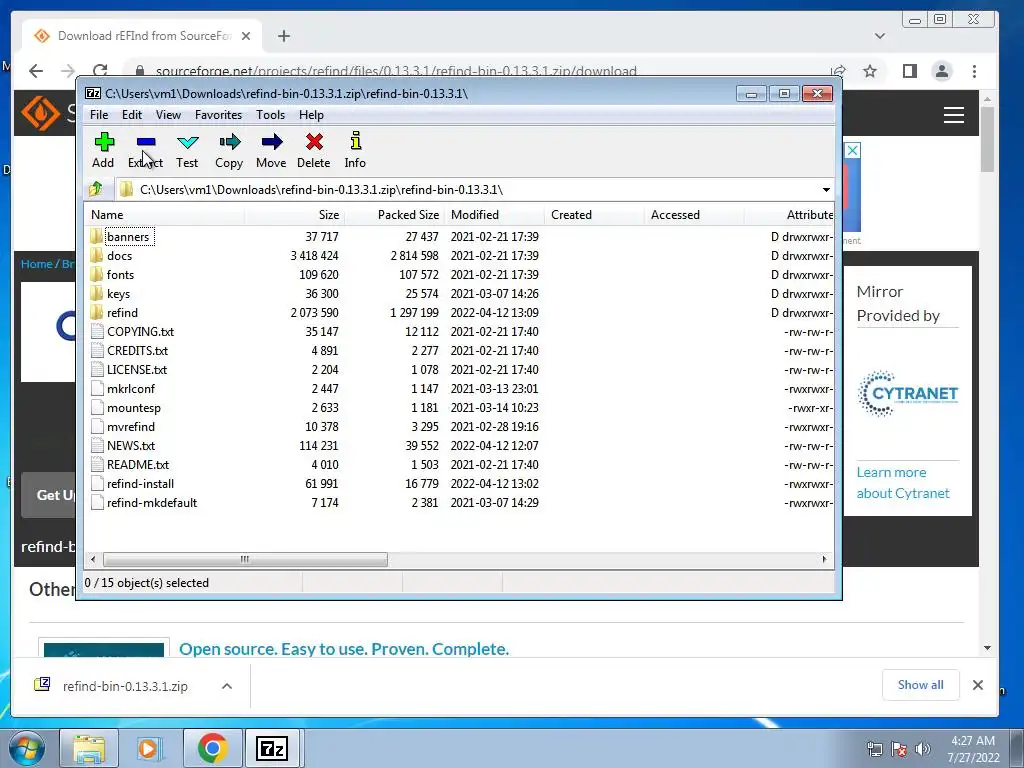Bookmark page with Chrome star icon
1024x768 pixels.
tap(870, 71)
